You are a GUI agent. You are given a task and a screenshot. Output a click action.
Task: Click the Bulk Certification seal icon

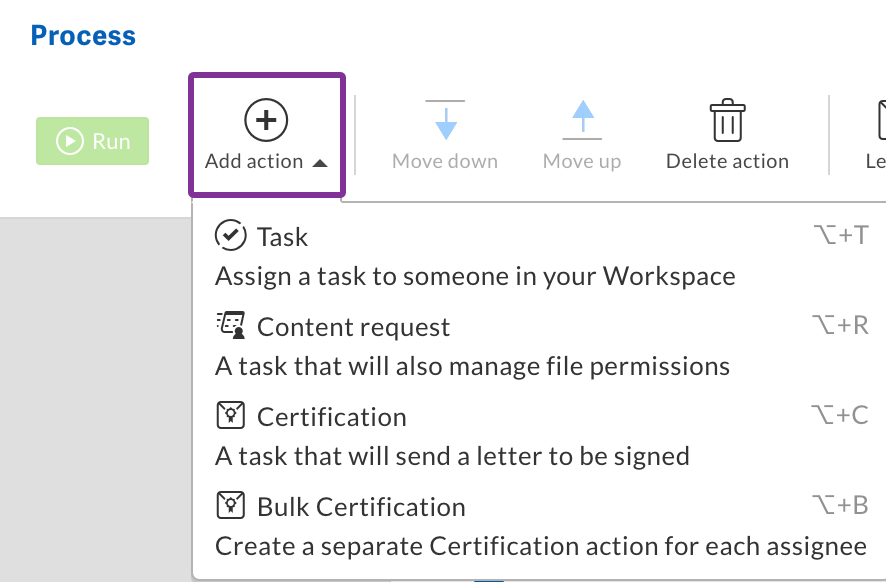coord(231,505)
